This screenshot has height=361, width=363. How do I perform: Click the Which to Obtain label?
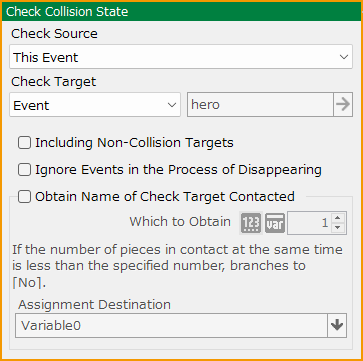pos(180,222)
